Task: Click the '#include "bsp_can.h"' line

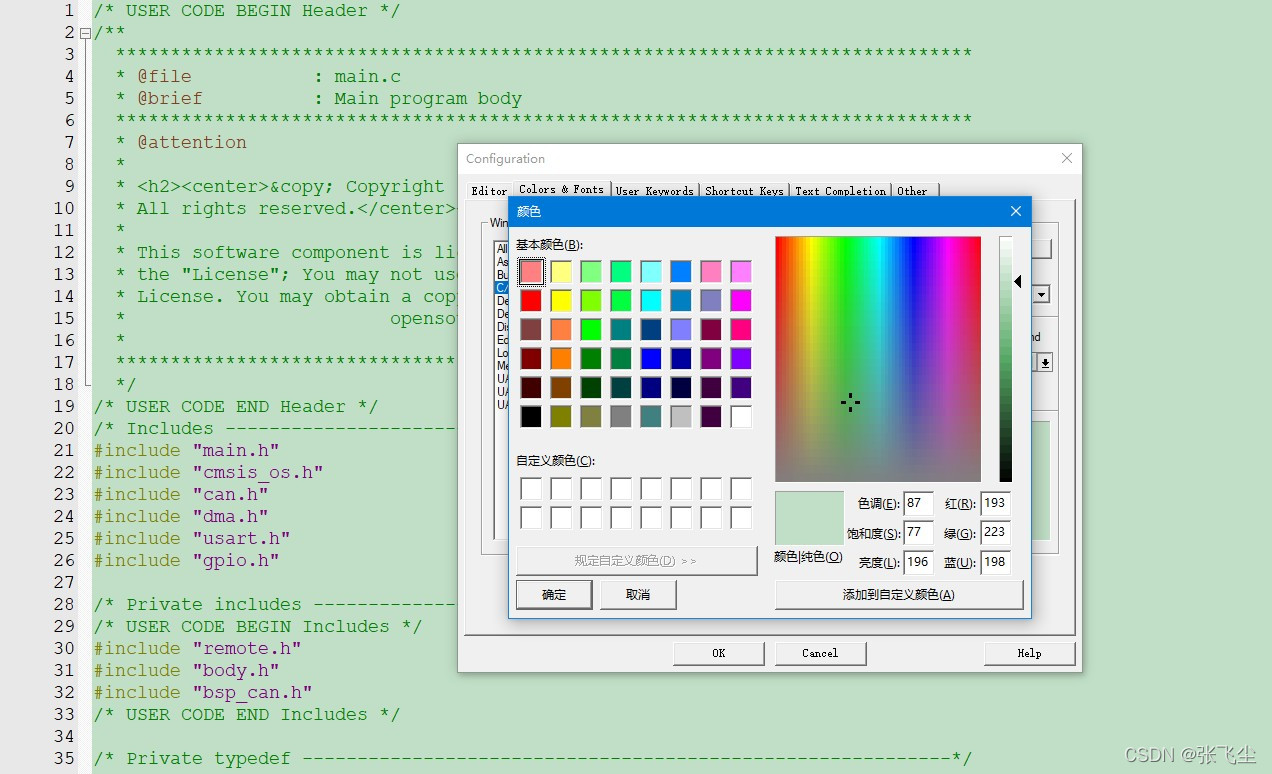Action: click(203, 693)
